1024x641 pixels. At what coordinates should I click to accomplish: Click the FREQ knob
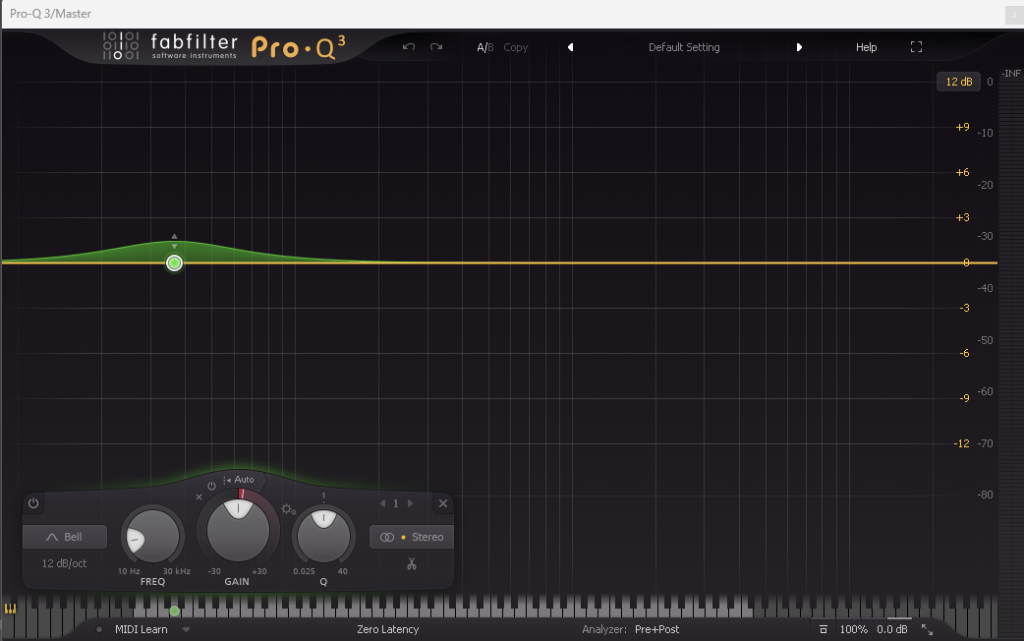coord(152,537)
